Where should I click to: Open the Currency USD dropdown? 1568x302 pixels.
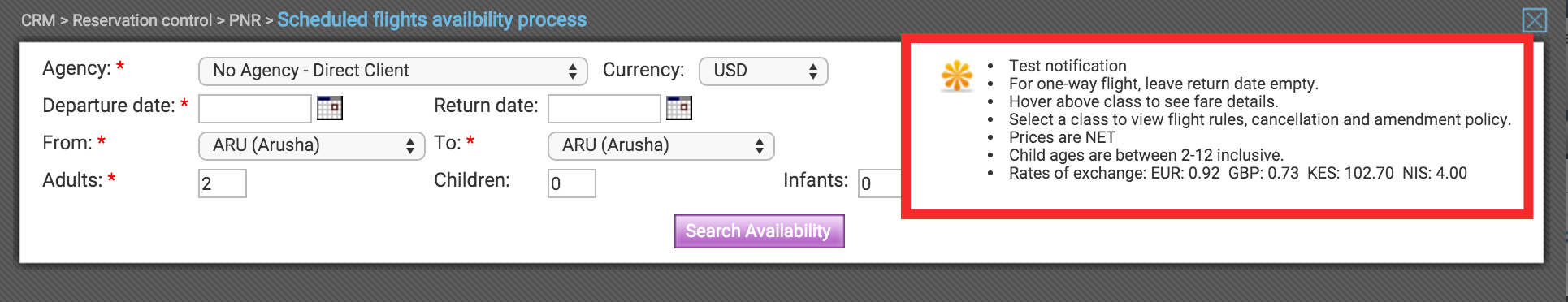(x=763, y=71)
